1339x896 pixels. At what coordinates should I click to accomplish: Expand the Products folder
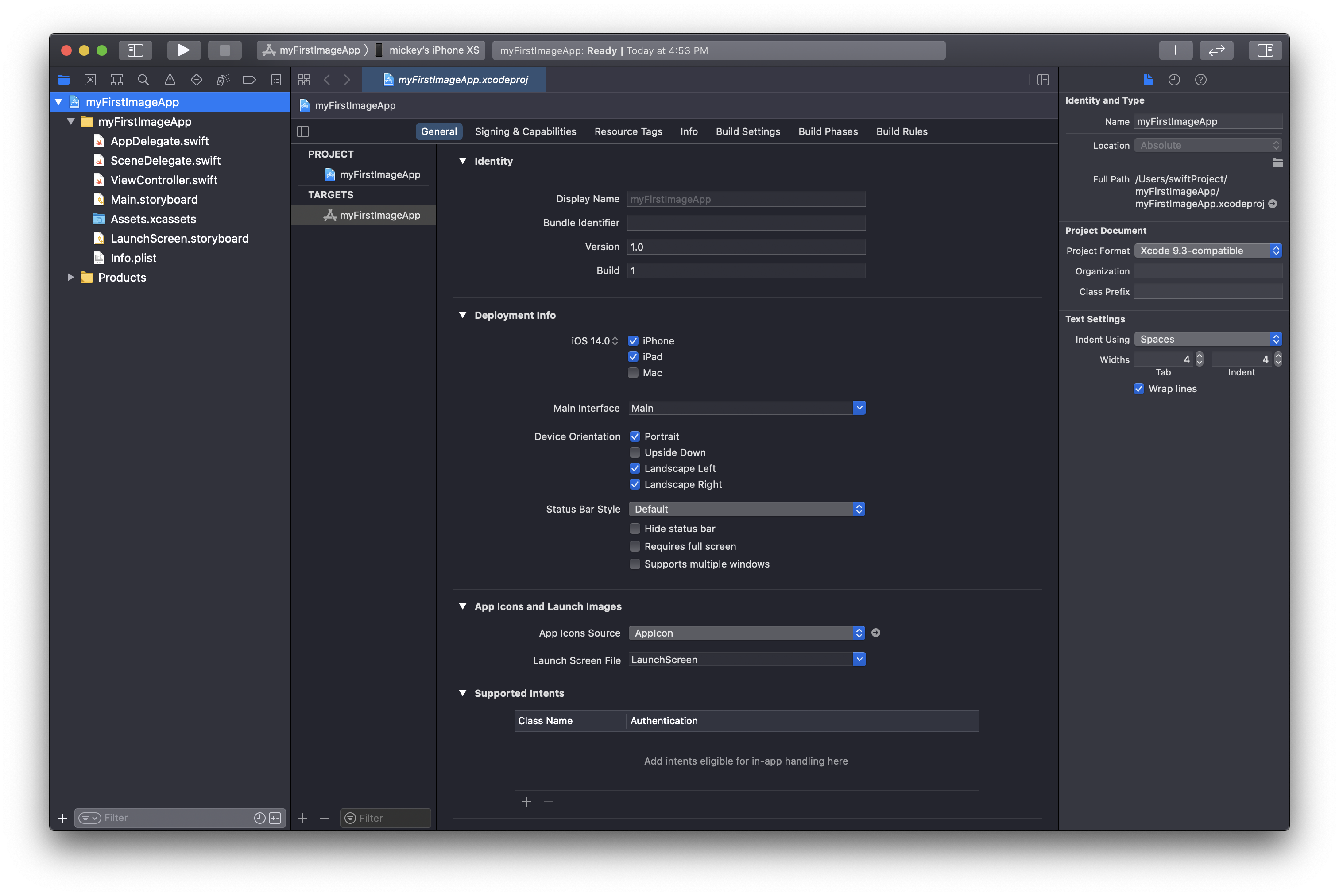pos(71,277)
